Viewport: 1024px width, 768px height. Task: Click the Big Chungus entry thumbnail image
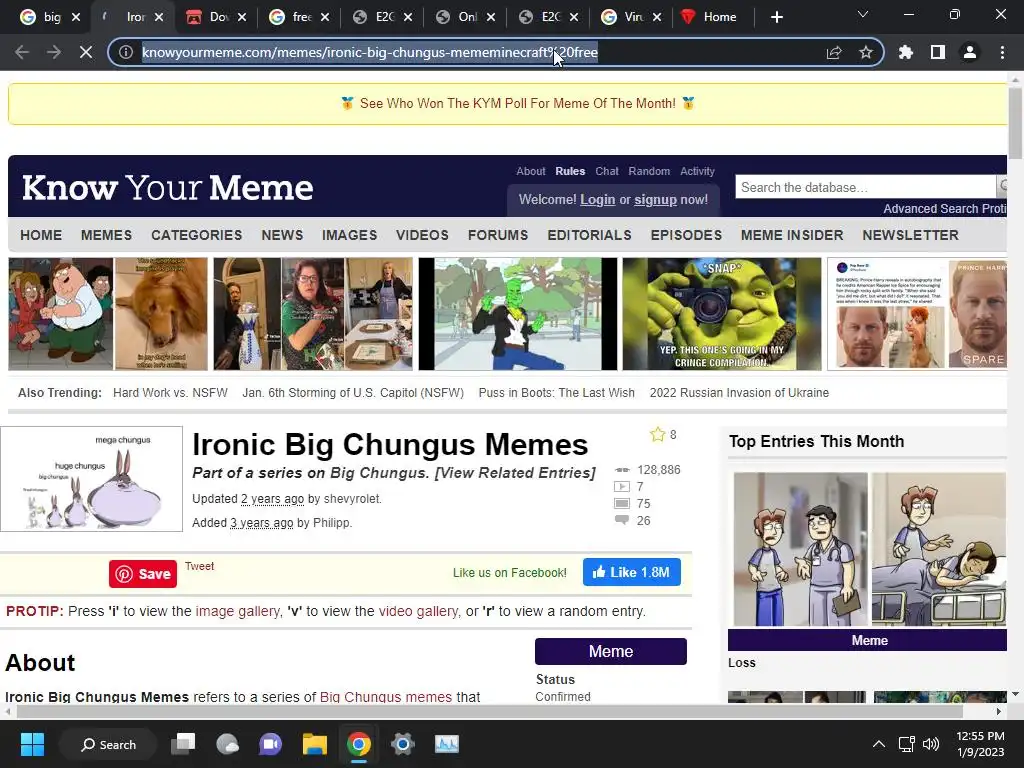pos(91,479)
